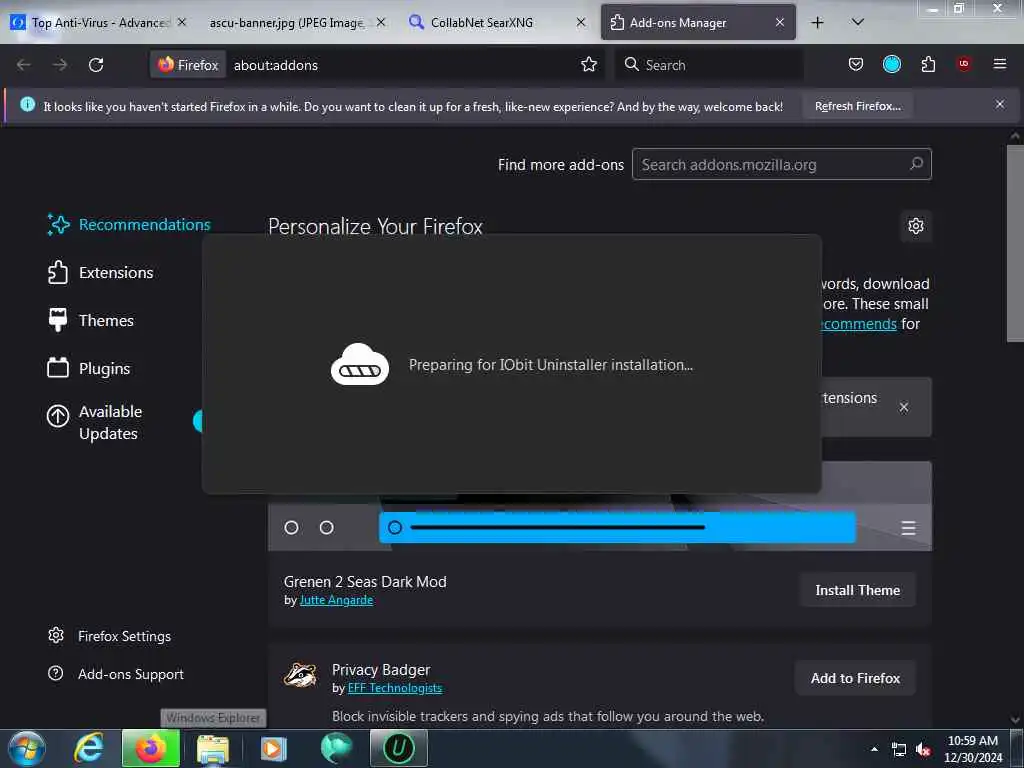Open IObit Uninstaller taskbar icon
This screenshot has width=1024, height=768.
point(399,748)
